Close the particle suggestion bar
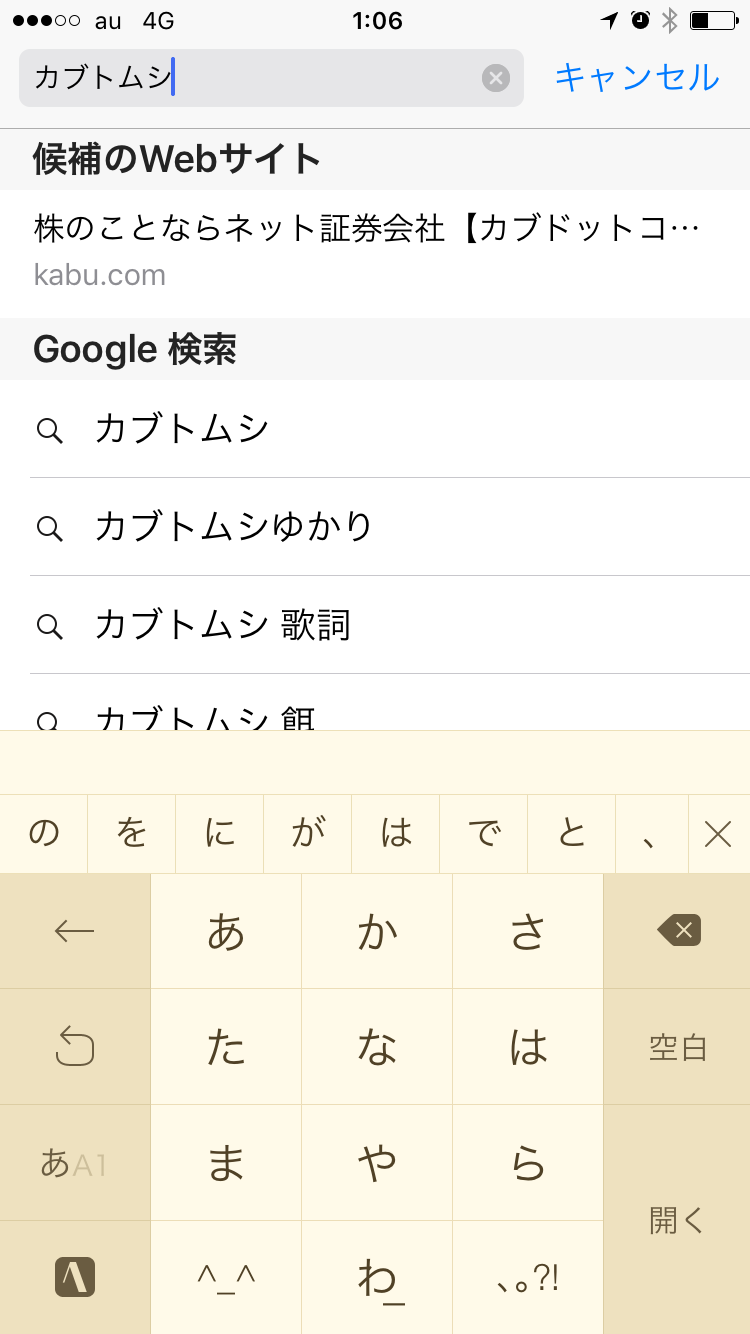 [718, 833]
